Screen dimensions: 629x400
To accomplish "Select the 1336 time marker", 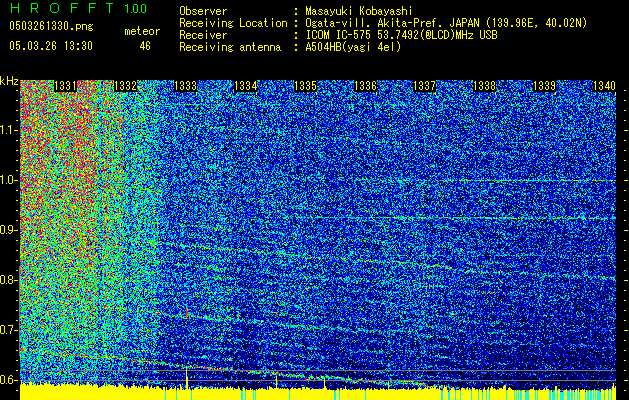I will [365, 86].
